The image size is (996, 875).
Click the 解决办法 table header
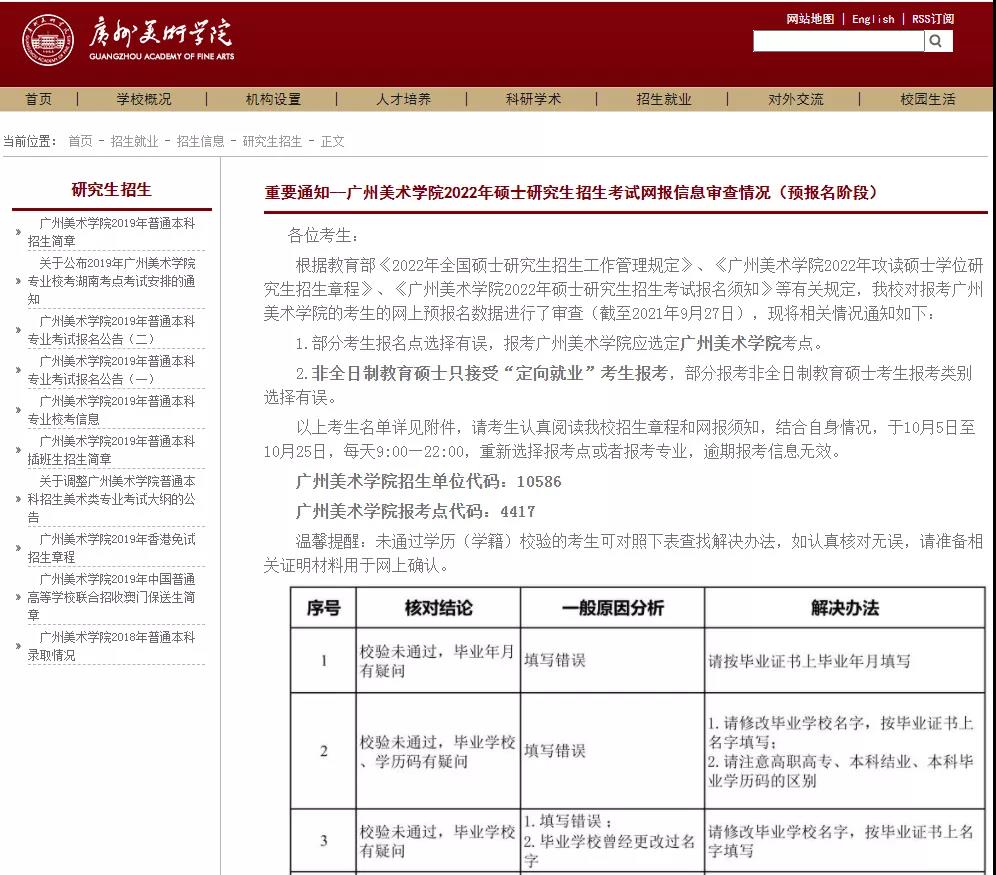(x=845, y=608)
